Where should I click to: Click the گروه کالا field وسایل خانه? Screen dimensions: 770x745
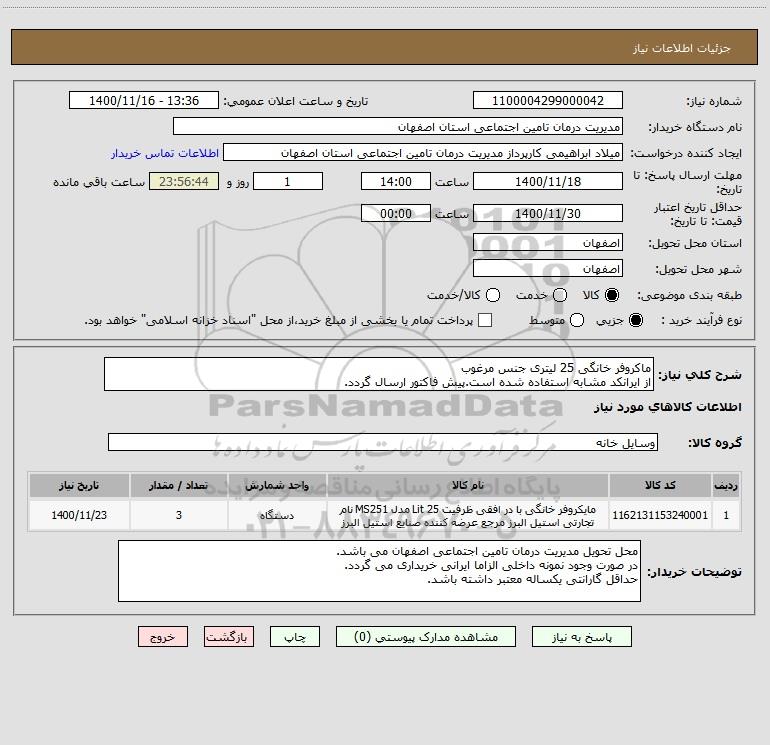383,442
